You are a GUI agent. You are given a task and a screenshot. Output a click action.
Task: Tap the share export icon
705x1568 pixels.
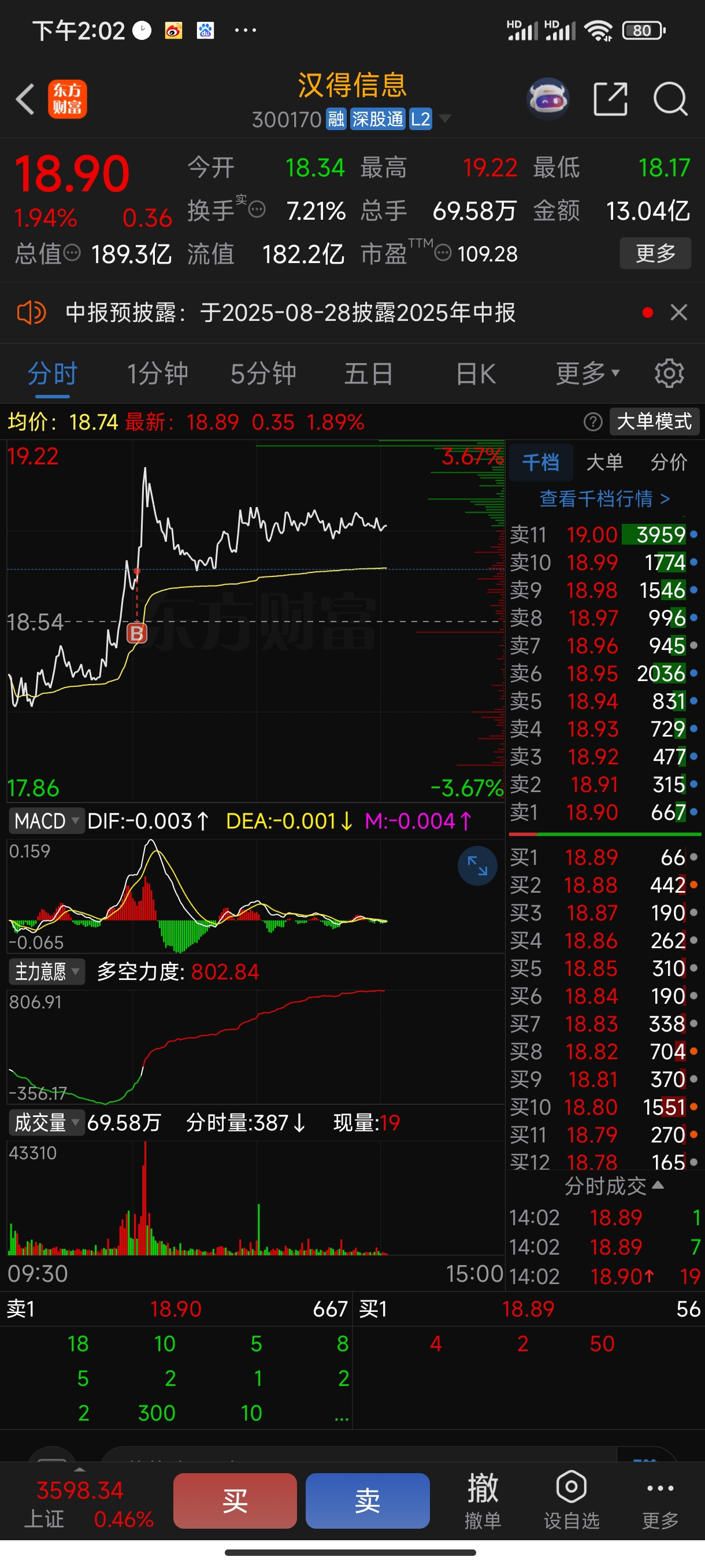point(610,99)
